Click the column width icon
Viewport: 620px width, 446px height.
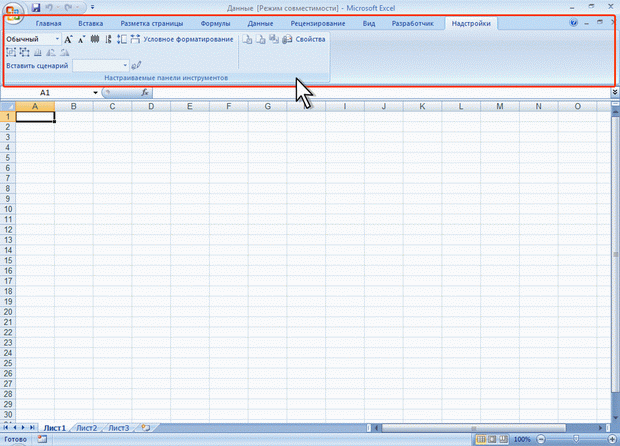(135, 39)
